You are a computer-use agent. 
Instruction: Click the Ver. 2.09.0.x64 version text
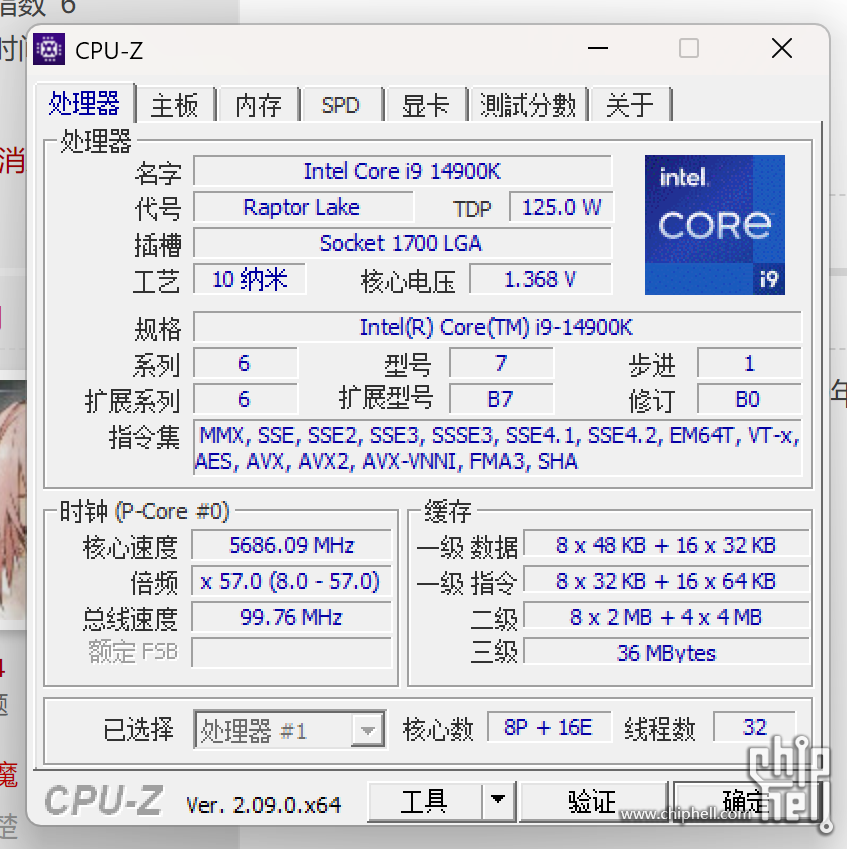pos(264,805)
